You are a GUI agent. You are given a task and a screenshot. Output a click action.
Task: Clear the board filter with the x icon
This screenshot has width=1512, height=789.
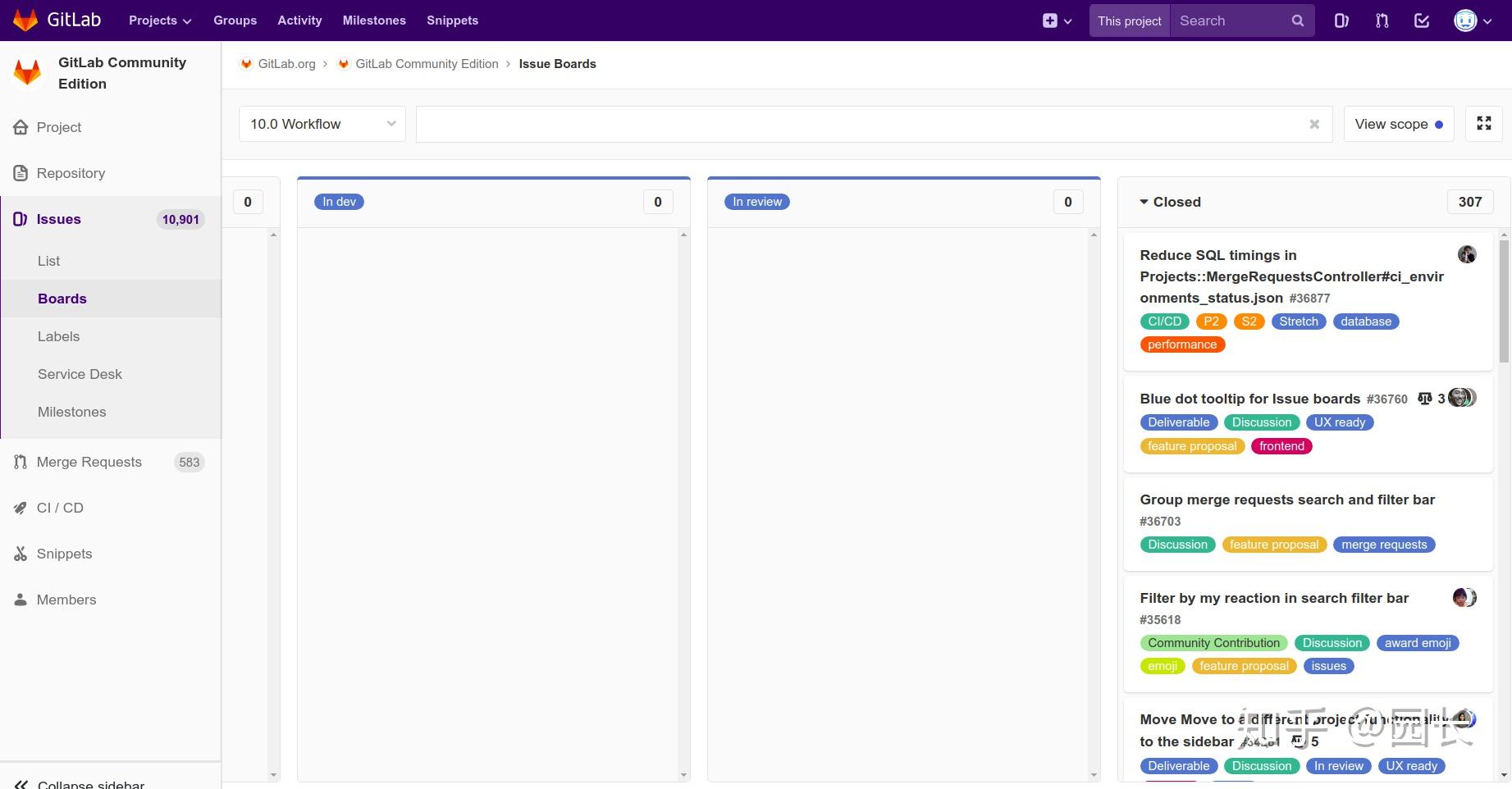(x=1314, y=124)
